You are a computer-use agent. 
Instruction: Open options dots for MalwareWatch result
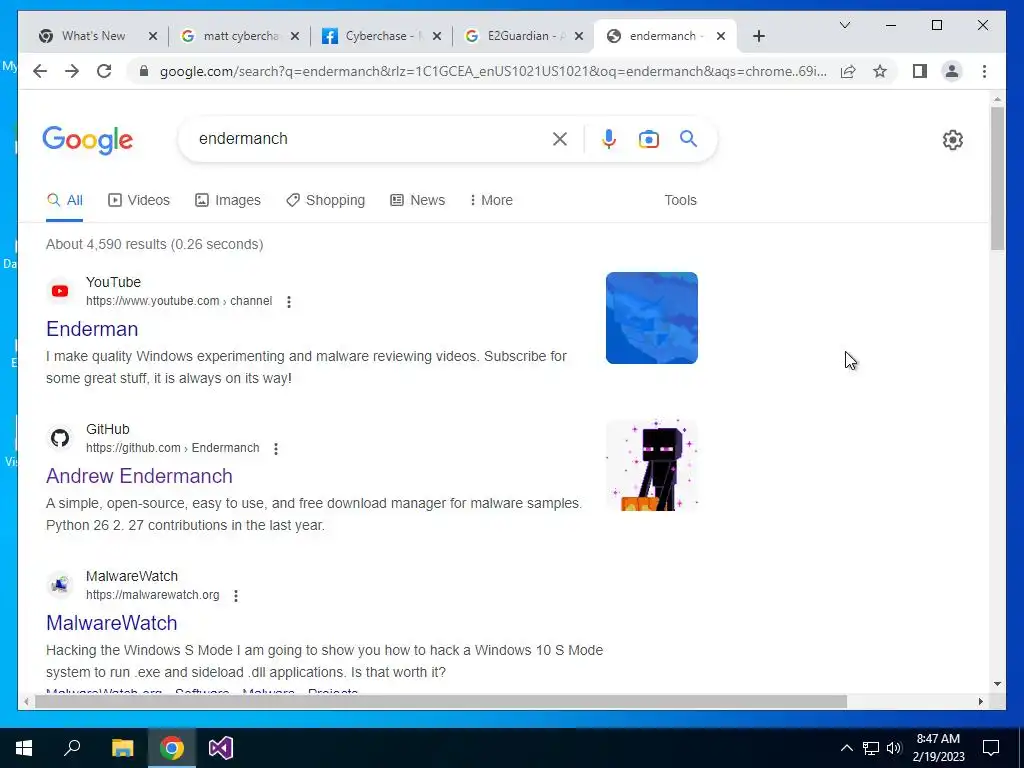point(236,596)
